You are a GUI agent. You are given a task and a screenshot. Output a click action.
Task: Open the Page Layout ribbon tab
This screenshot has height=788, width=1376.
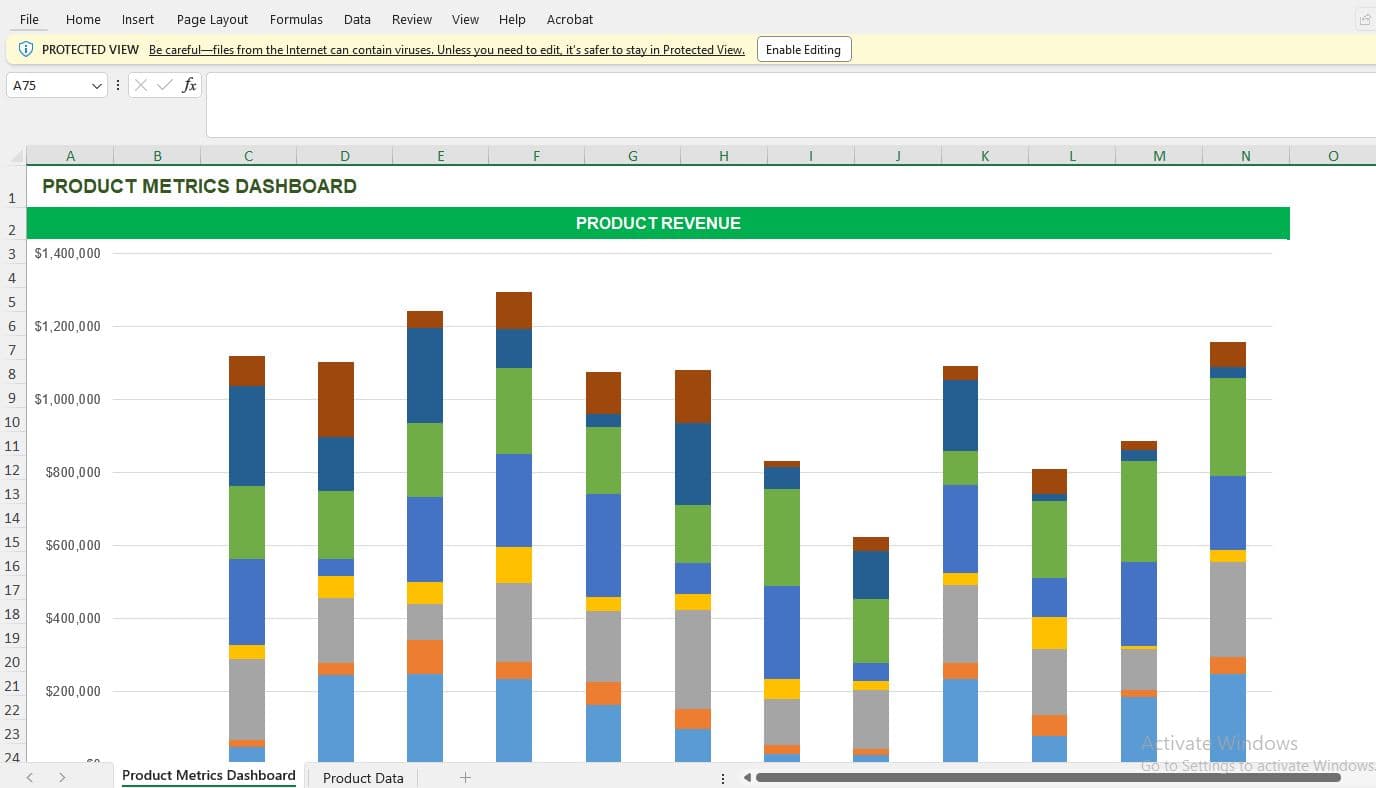point(212,19)
